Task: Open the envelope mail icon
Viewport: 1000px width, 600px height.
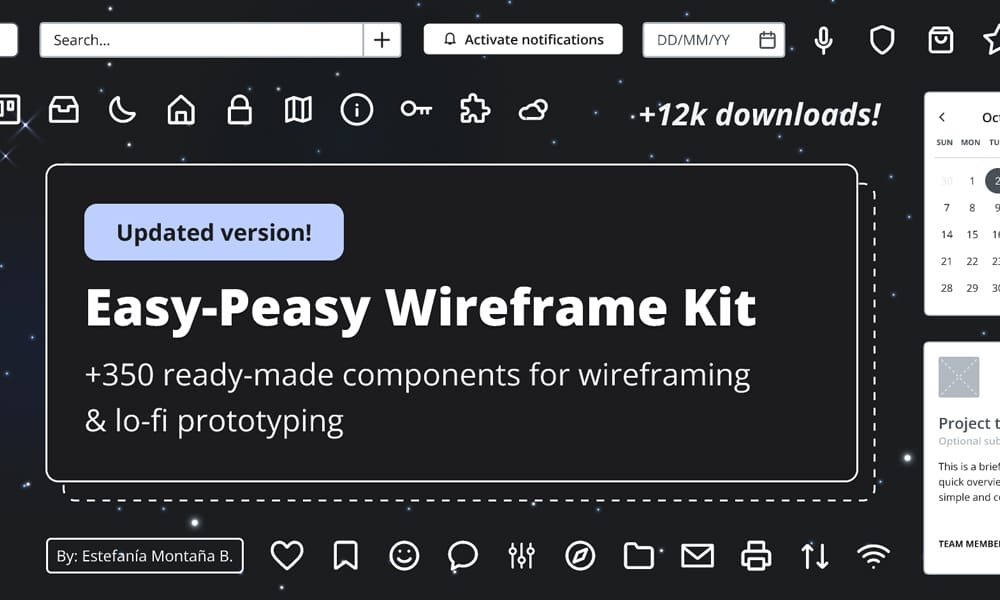Action: pos(697,554)
